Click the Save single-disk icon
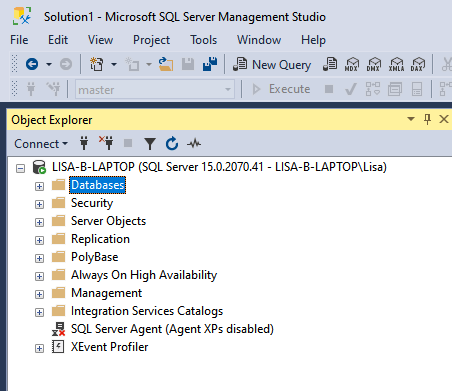 point(188,64)
